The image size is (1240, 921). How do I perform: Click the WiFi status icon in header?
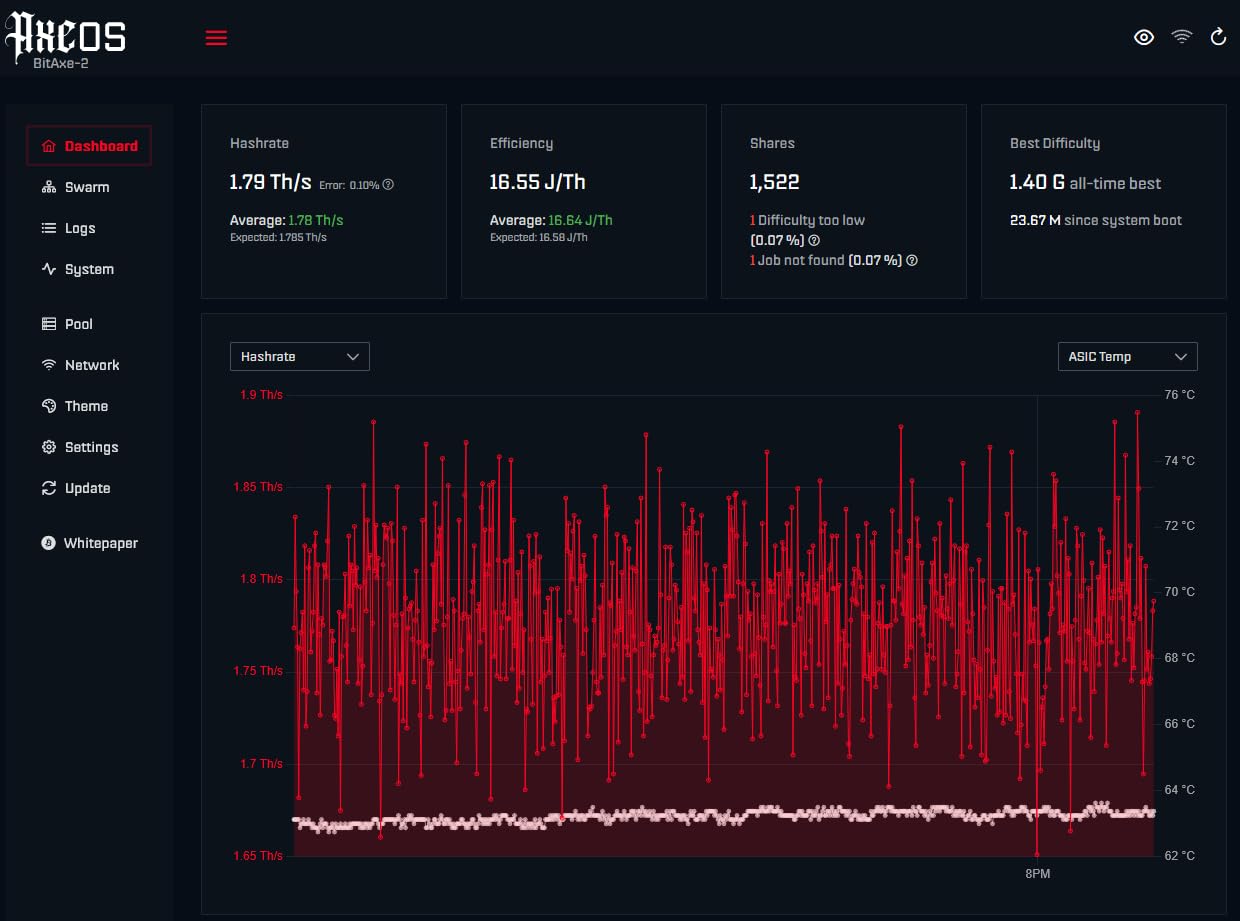tap(1182, 37)
